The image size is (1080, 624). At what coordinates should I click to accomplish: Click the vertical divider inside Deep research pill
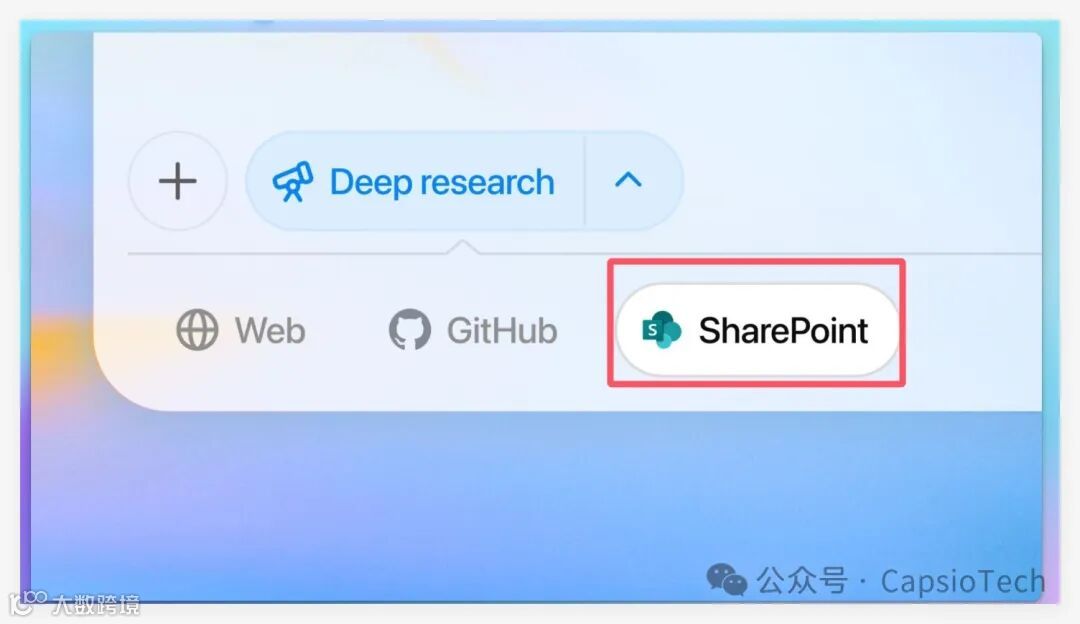pyautogui.click(x=585, y=181)
